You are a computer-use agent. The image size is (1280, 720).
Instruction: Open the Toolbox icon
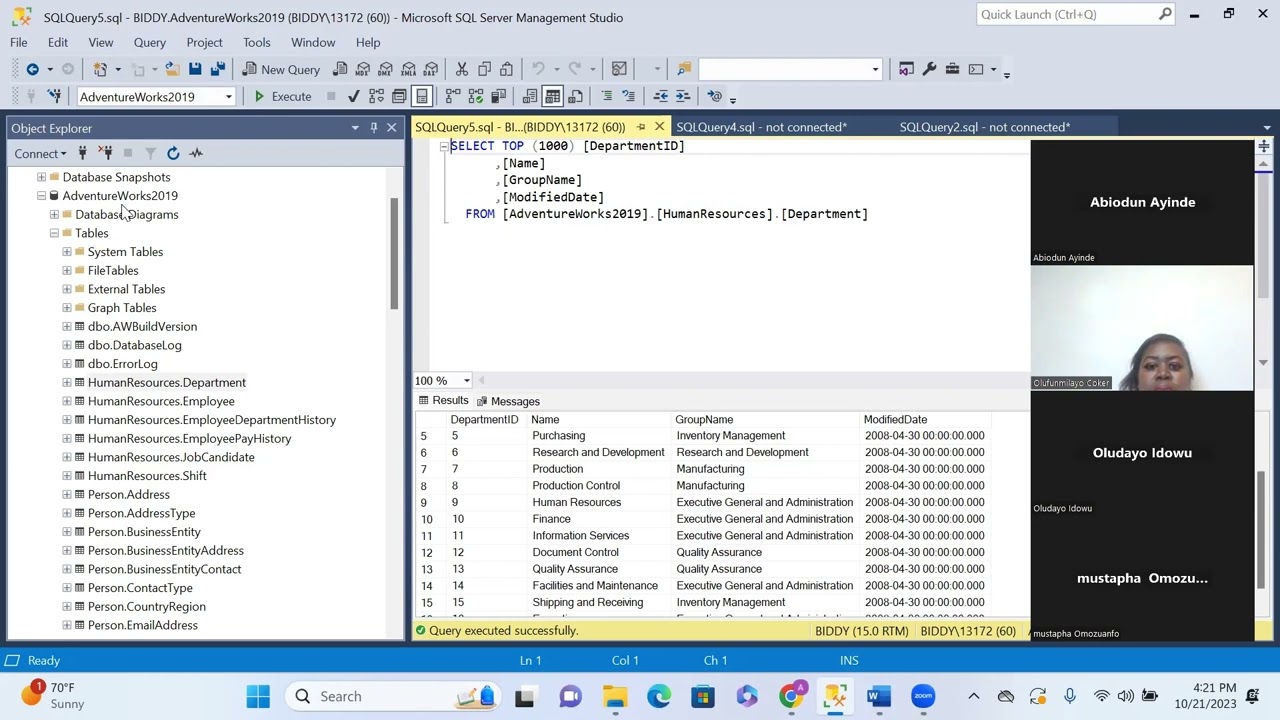click(x=952, y=69)
